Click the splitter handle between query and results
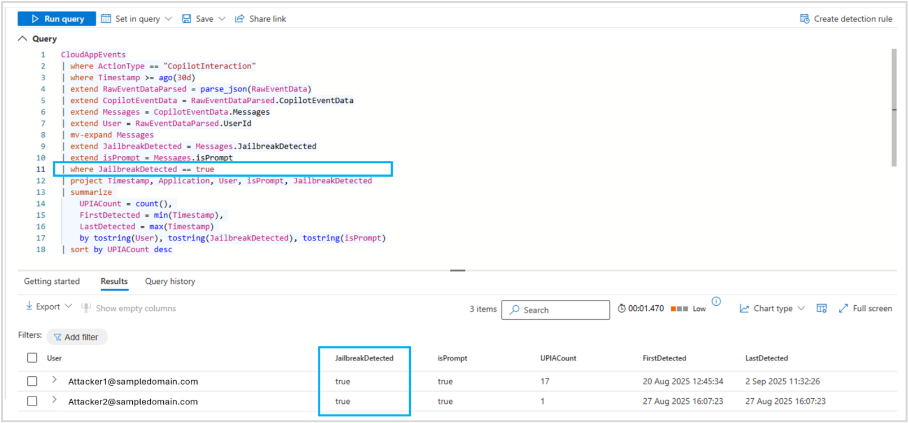This screenshot has width=909, height=423. click(x=458, y=270)
